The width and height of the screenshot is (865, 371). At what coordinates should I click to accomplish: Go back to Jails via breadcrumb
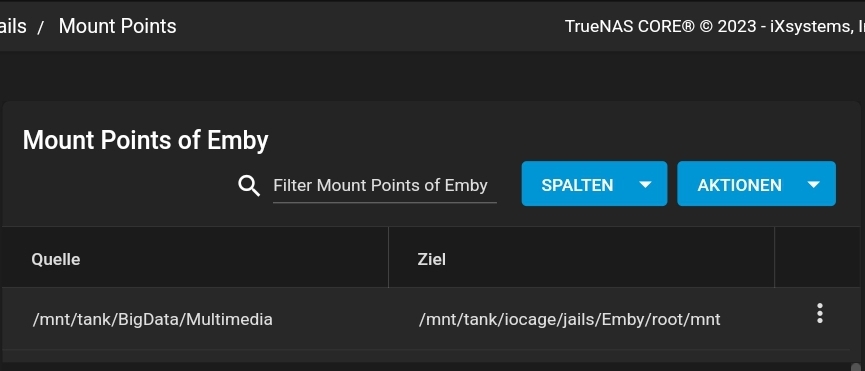pos(12,26)
